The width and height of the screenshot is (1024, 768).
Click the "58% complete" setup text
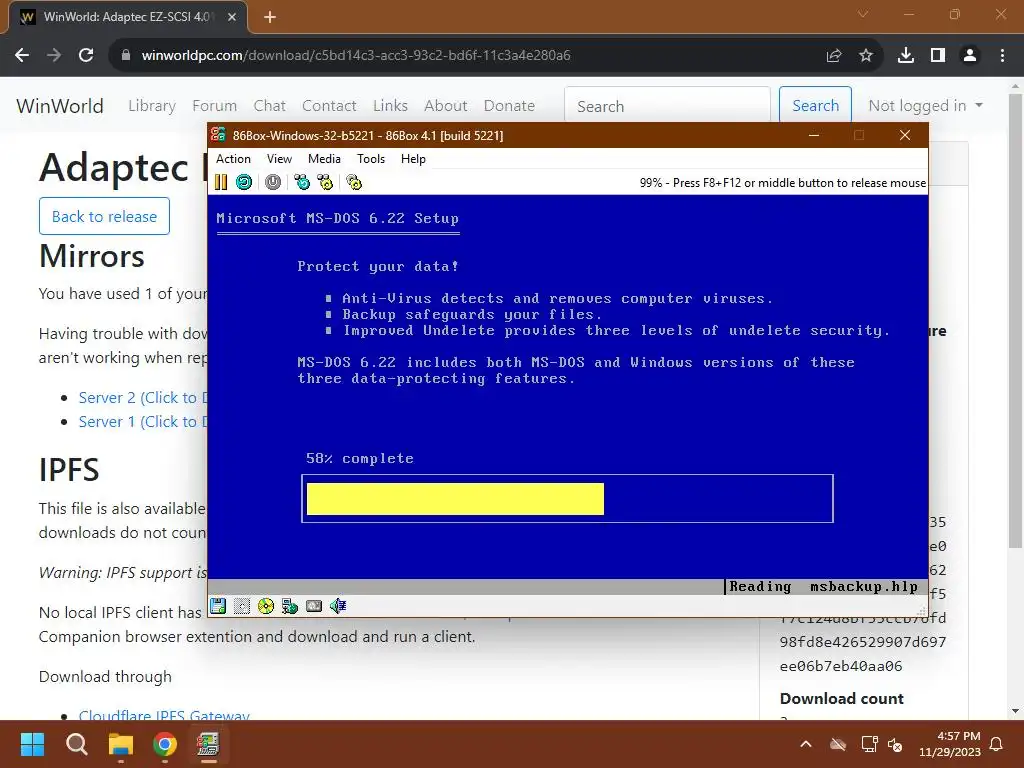[360, 458]
